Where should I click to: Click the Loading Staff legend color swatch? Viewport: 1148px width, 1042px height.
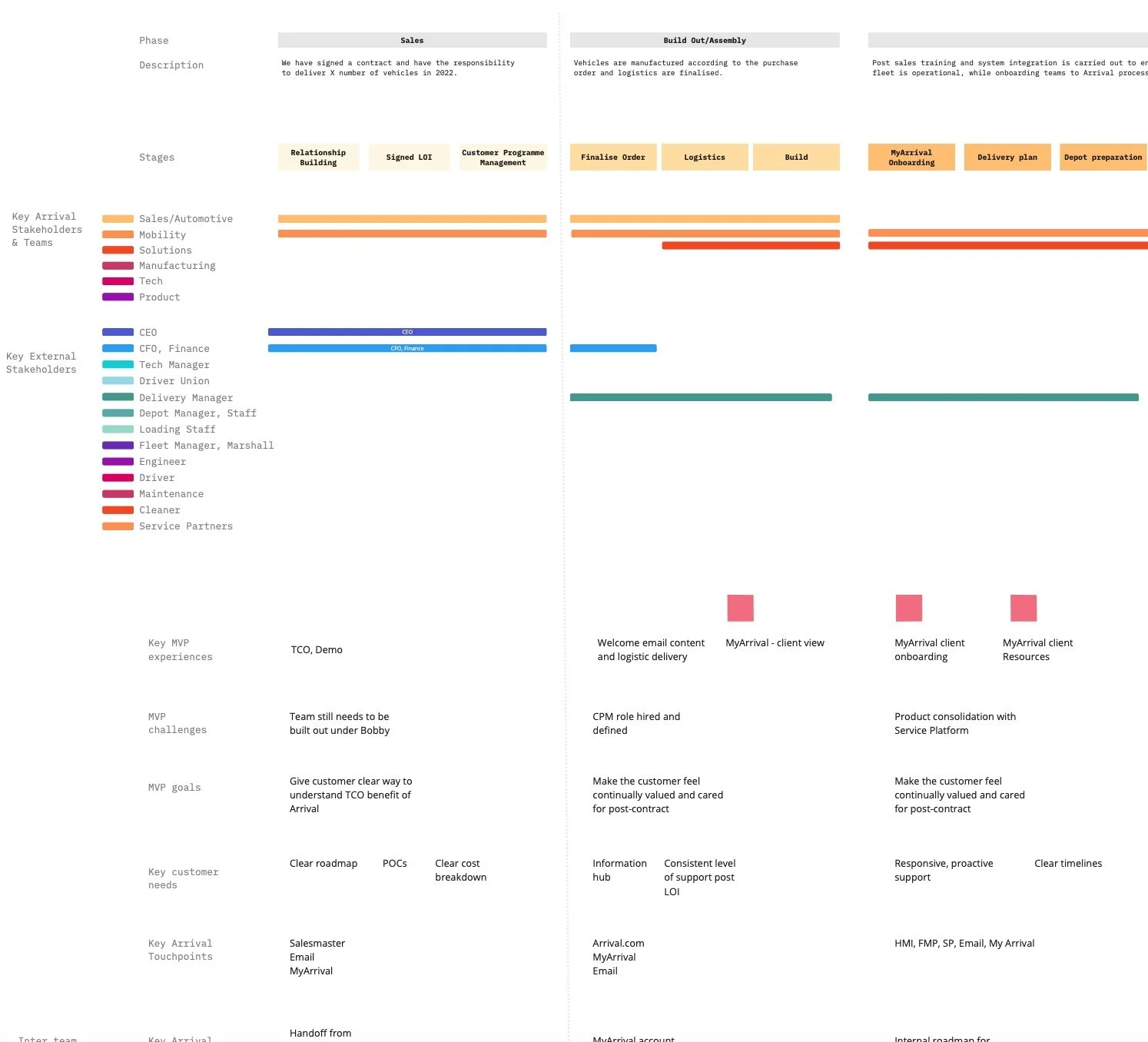click(x=118, y=429)
